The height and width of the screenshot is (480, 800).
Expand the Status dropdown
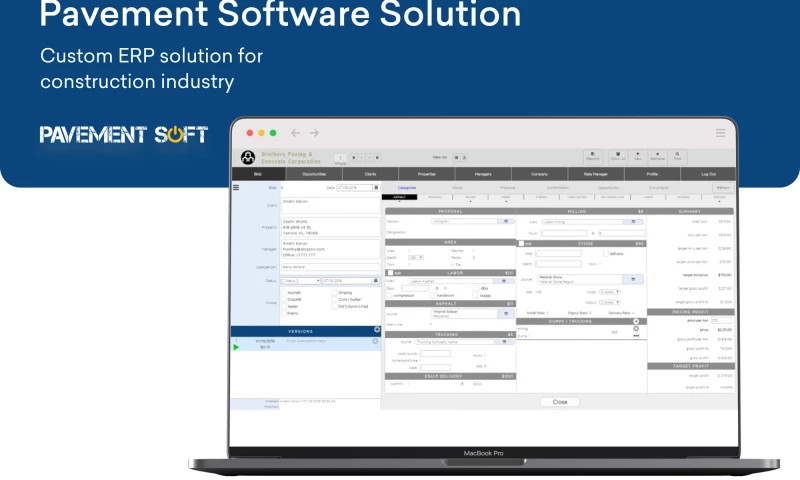click(301, 281)
